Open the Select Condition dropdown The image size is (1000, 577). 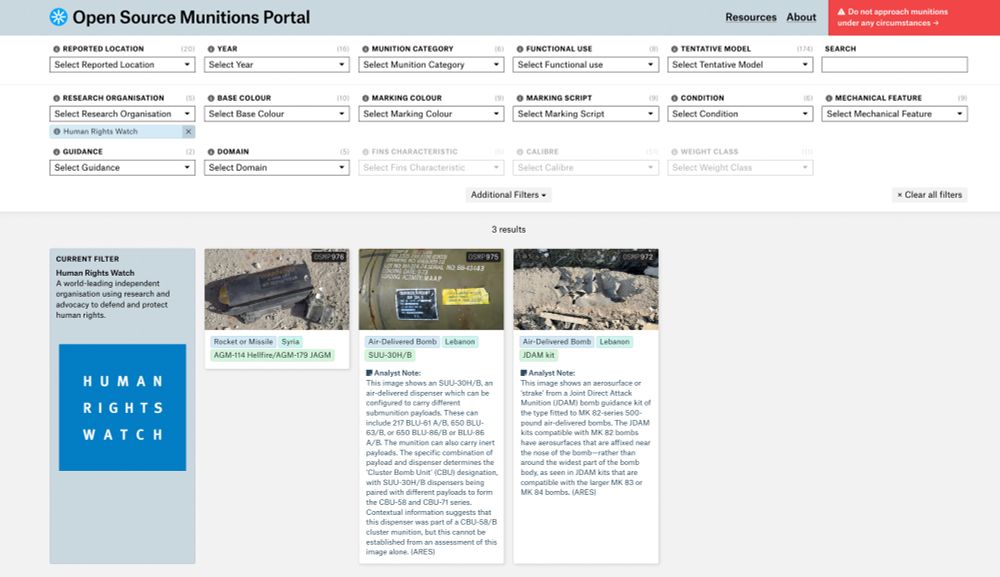point(740,113)
